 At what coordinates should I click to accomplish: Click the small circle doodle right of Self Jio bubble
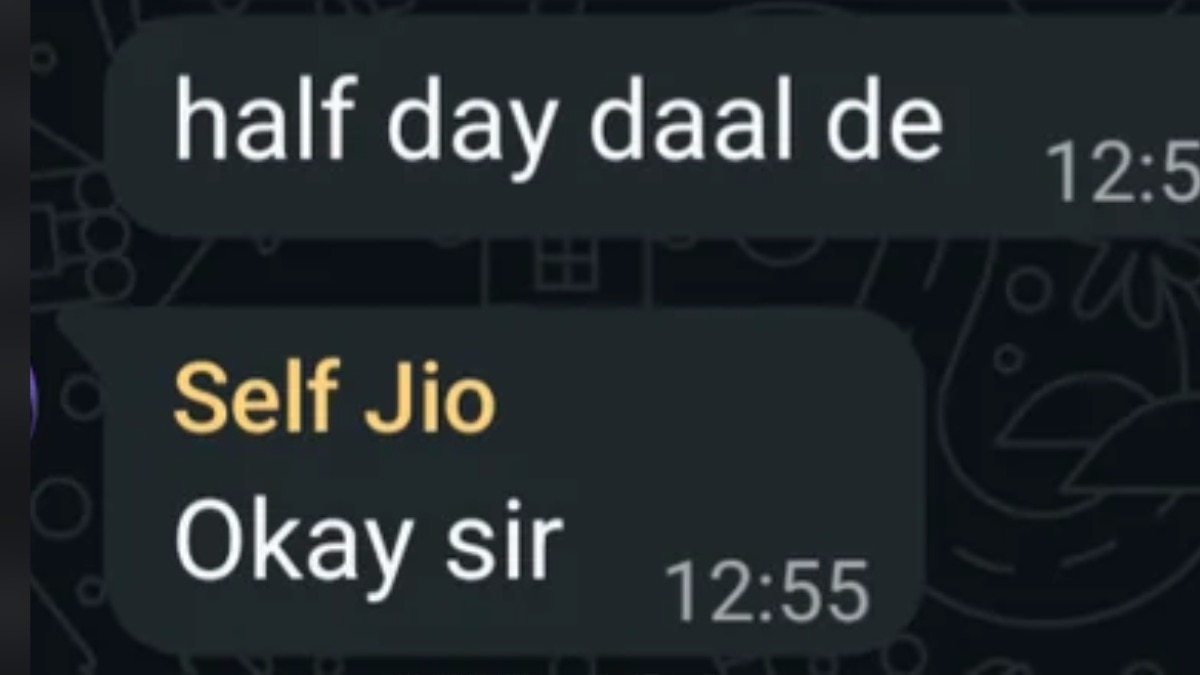coord(1008,356)
